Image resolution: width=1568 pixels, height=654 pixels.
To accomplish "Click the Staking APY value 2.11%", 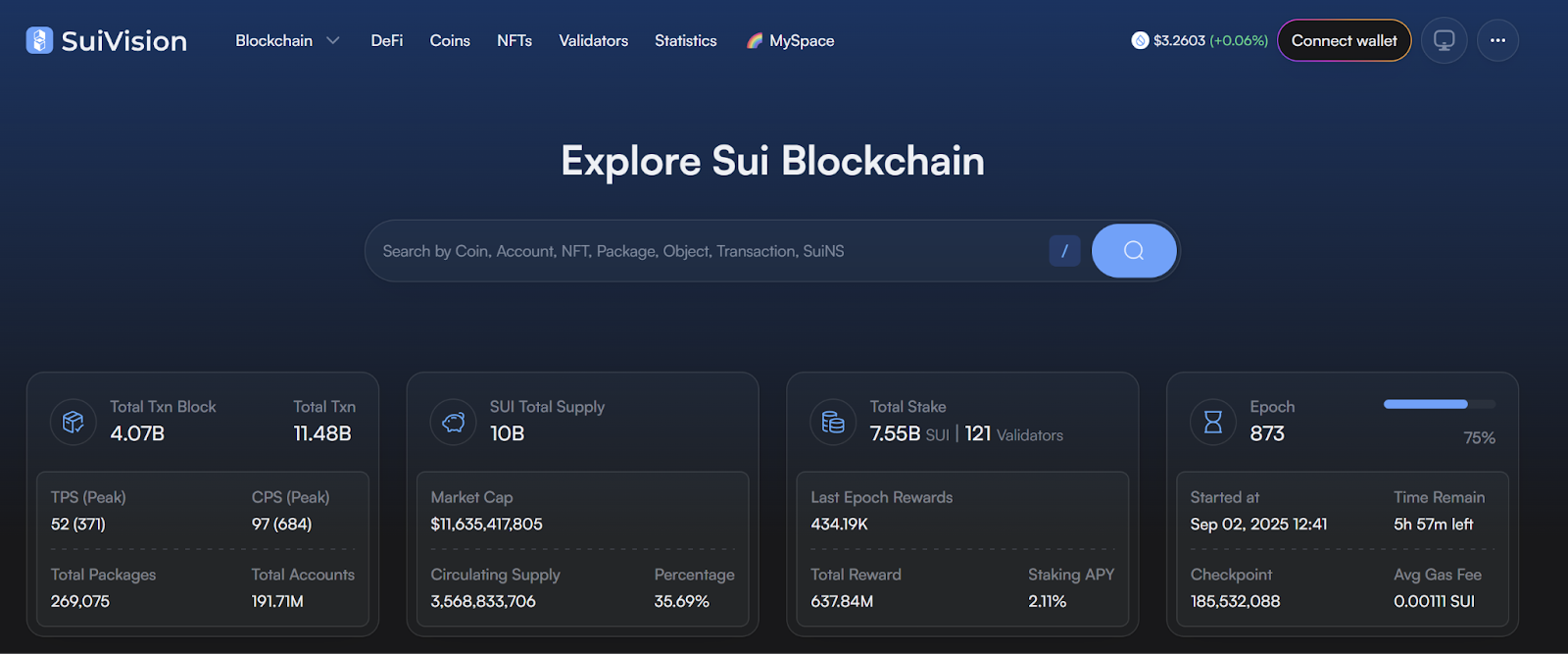I will pos(1048,601).
